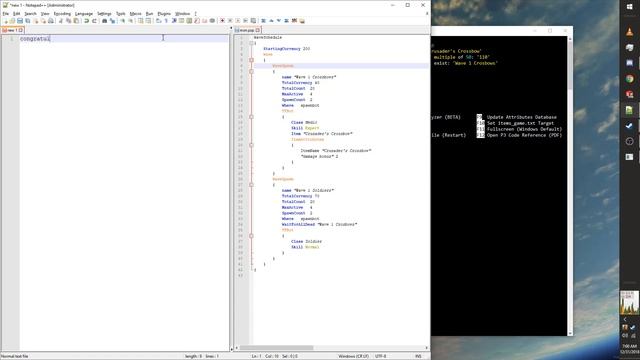Open the VLC taskbar icon
Screen dimensions: 640x360
click(629, 32)
